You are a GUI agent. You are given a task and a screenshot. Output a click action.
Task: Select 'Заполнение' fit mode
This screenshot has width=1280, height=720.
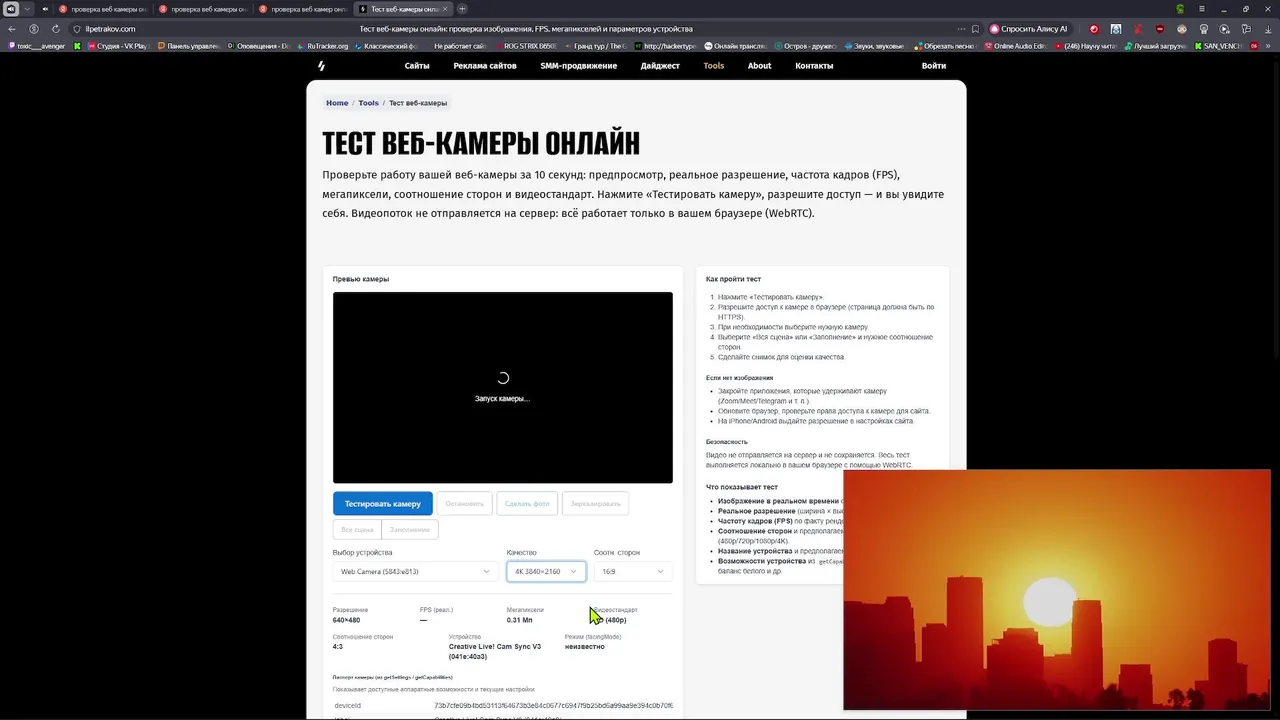point(410,530)
